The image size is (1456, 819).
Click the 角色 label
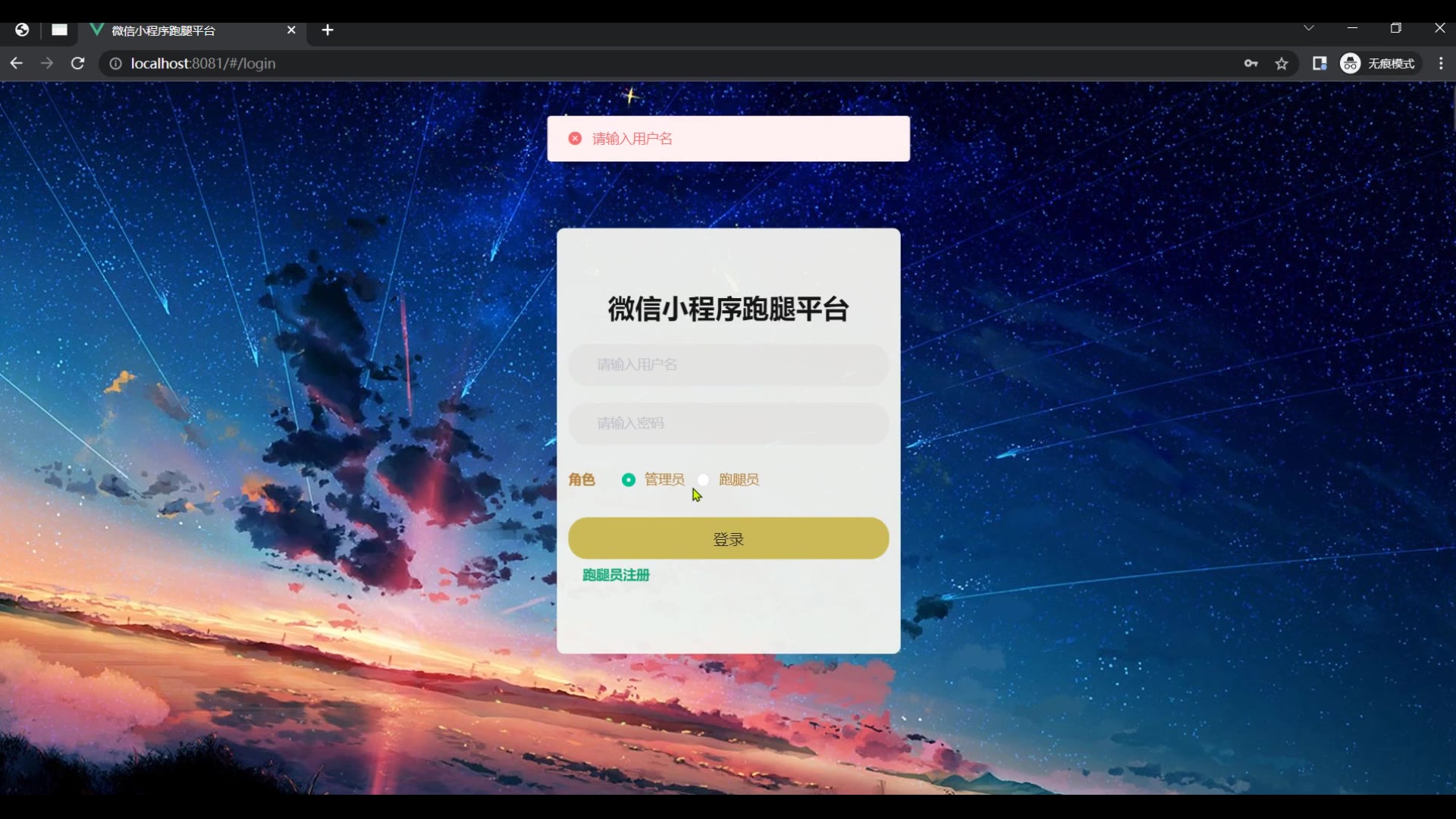[582, 480]
